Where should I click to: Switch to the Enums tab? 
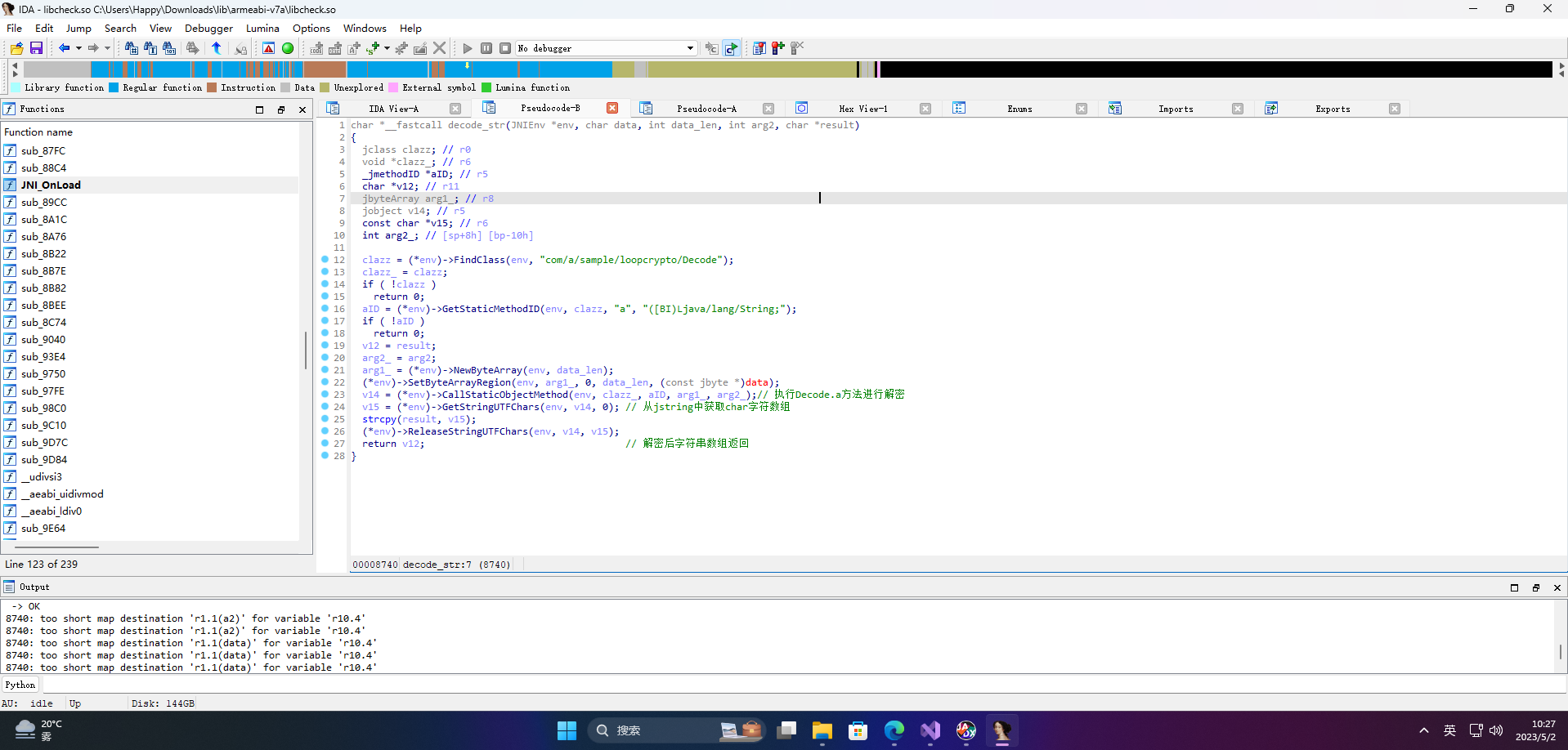click(x=1019, y=109)
